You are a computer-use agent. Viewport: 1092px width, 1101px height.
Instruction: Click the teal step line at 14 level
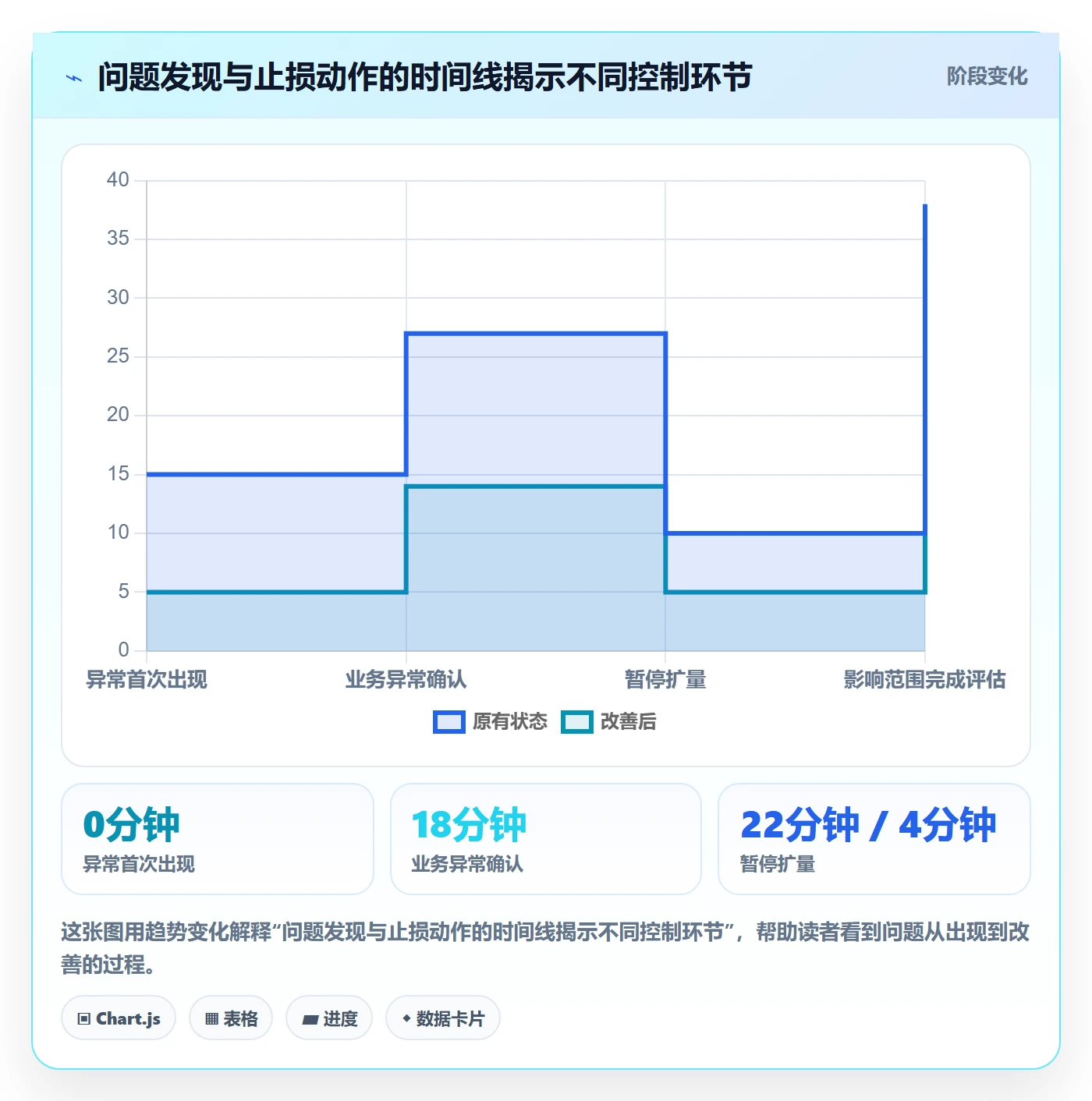pos(536,487)
